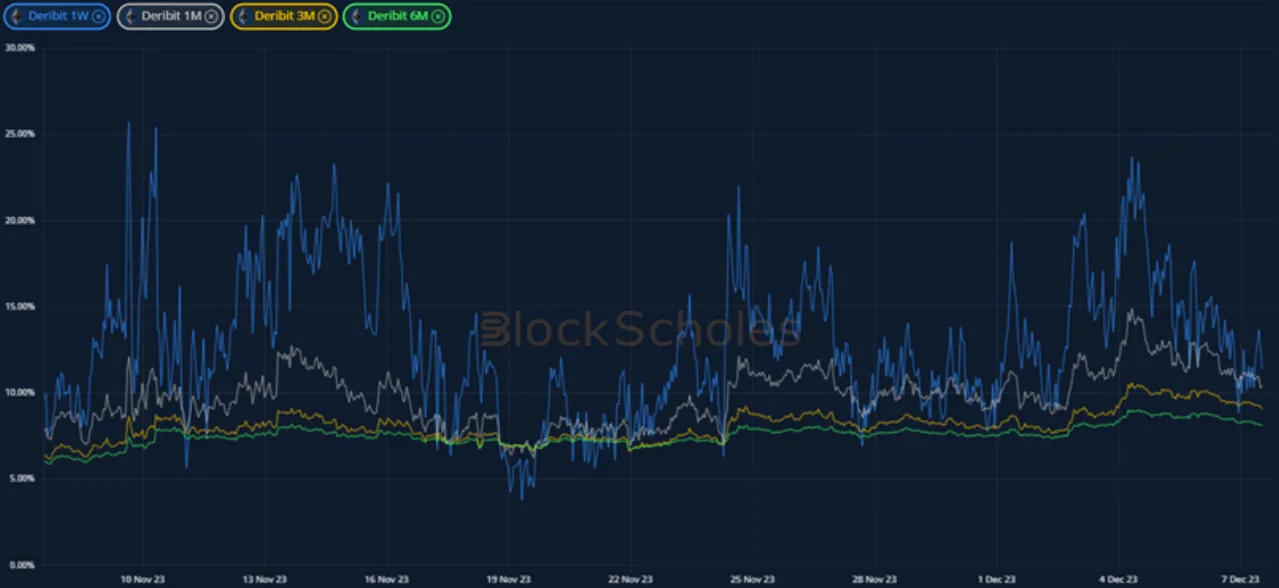Remove the Deribit 1W series with its x icon
The height and width of the screenshot is (588, 1279).
tap(97, 16)
